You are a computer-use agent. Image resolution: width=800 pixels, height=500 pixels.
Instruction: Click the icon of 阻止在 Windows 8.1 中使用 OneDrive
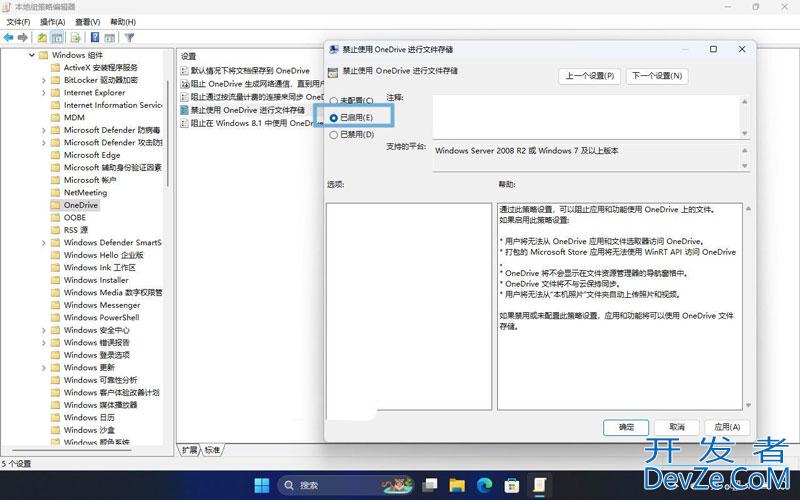(185, 123)
